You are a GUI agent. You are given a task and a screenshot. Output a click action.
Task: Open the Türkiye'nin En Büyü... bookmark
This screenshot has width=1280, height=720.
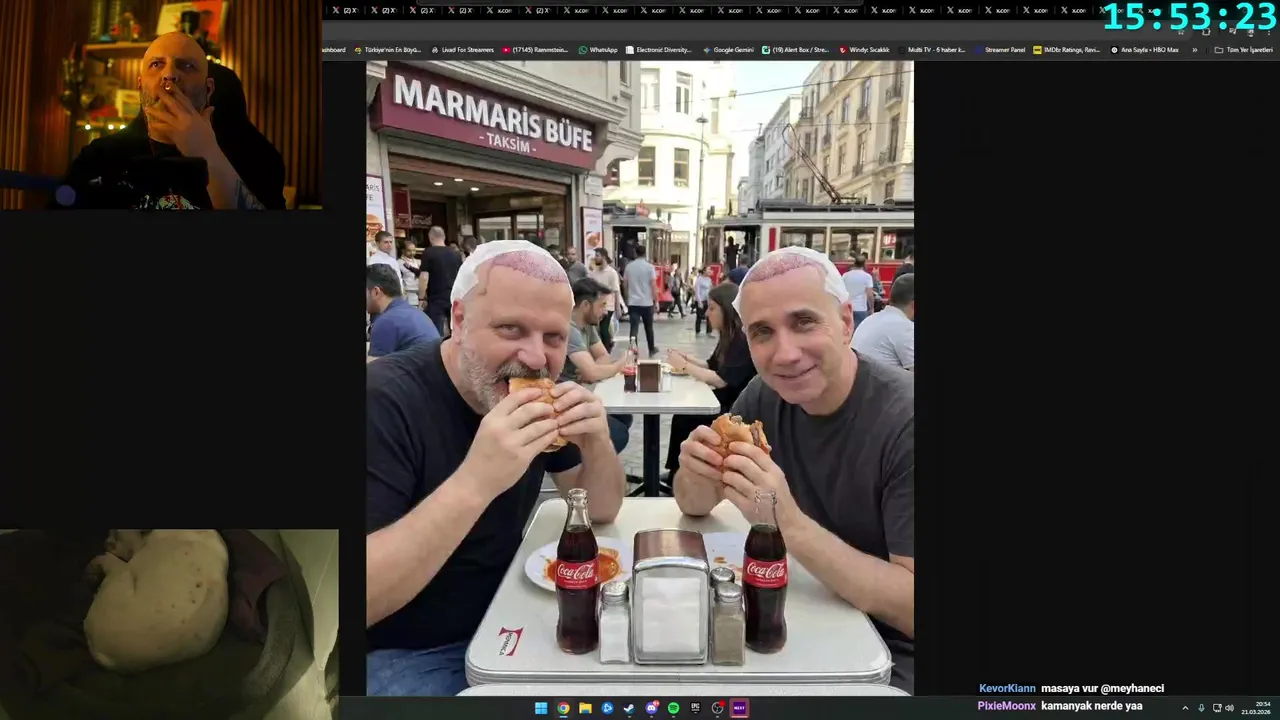click(388, 49)
